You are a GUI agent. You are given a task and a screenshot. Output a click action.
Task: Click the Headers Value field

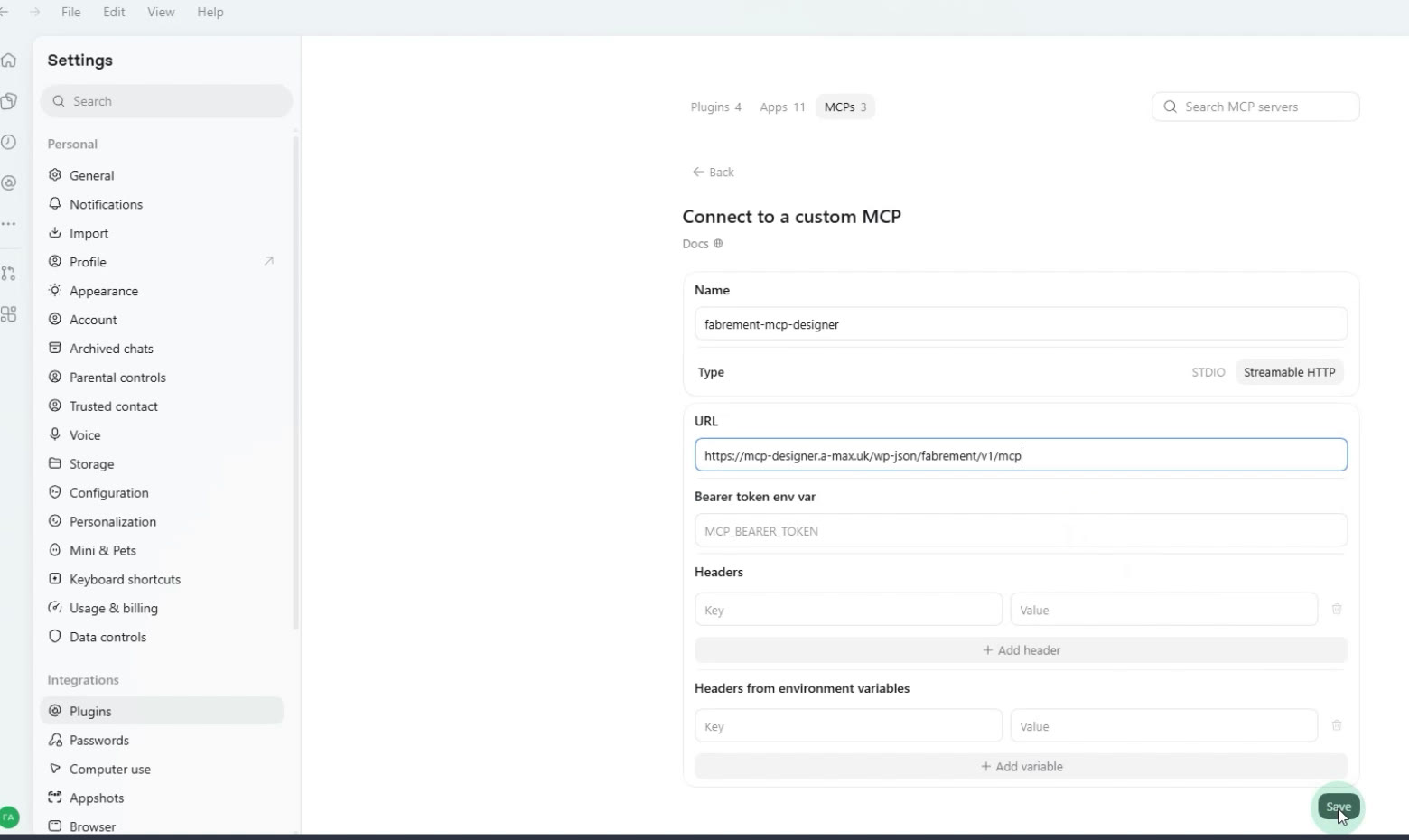click(1163, 610)
